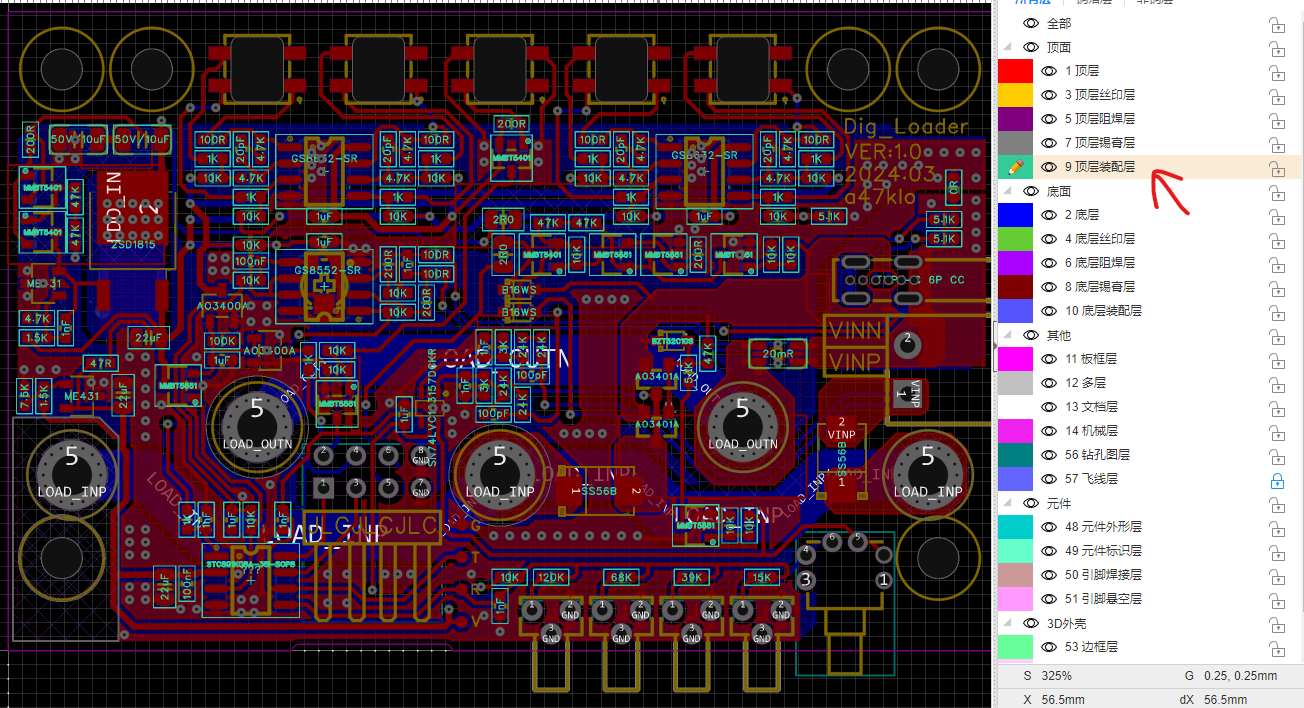Screen dimensions: 1304x708
Task: Open yellow swatch of 3 顶层丝印层
Action: point(1015,95)
